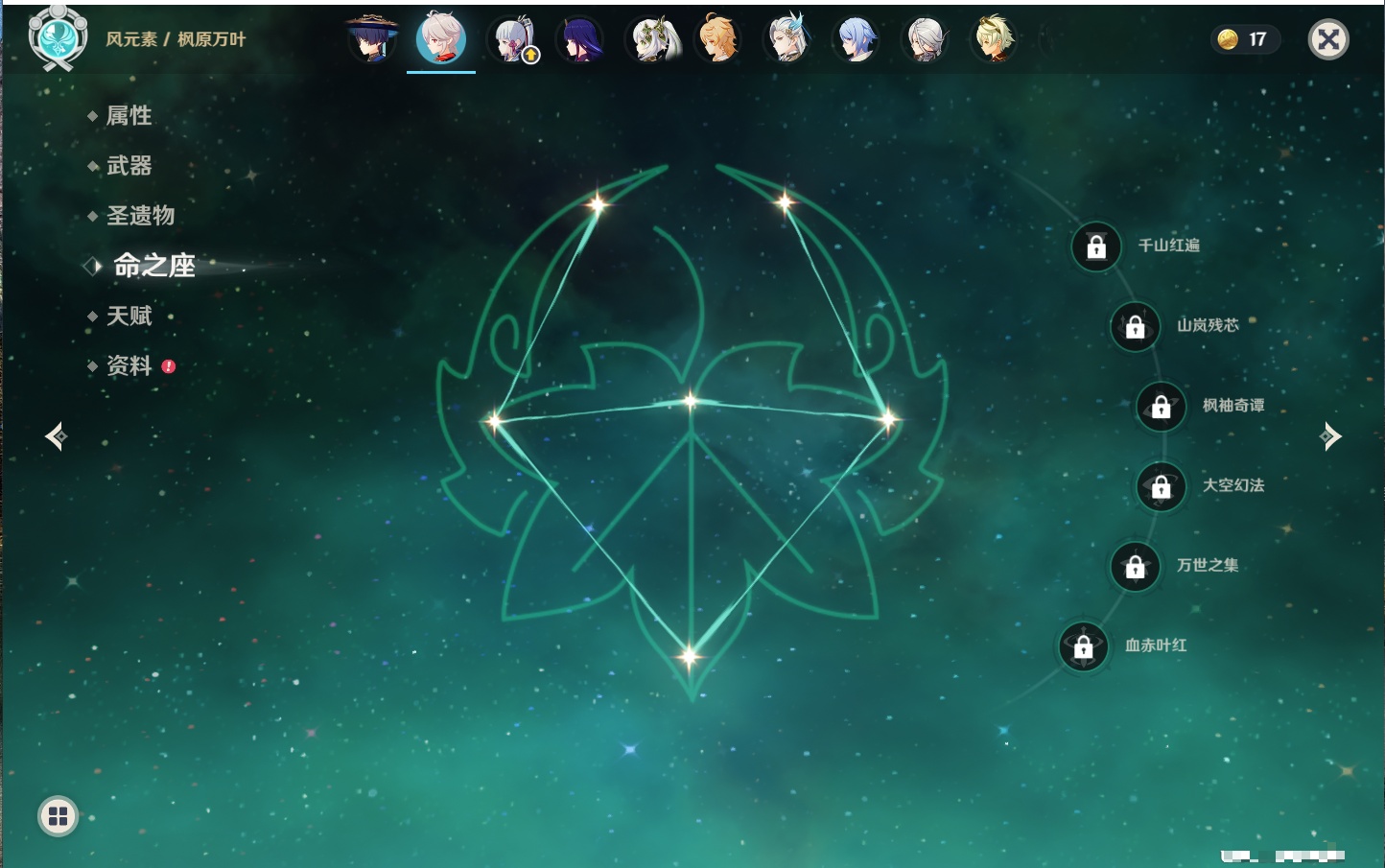Open the 武器 weapon tab

click(129, 166)
